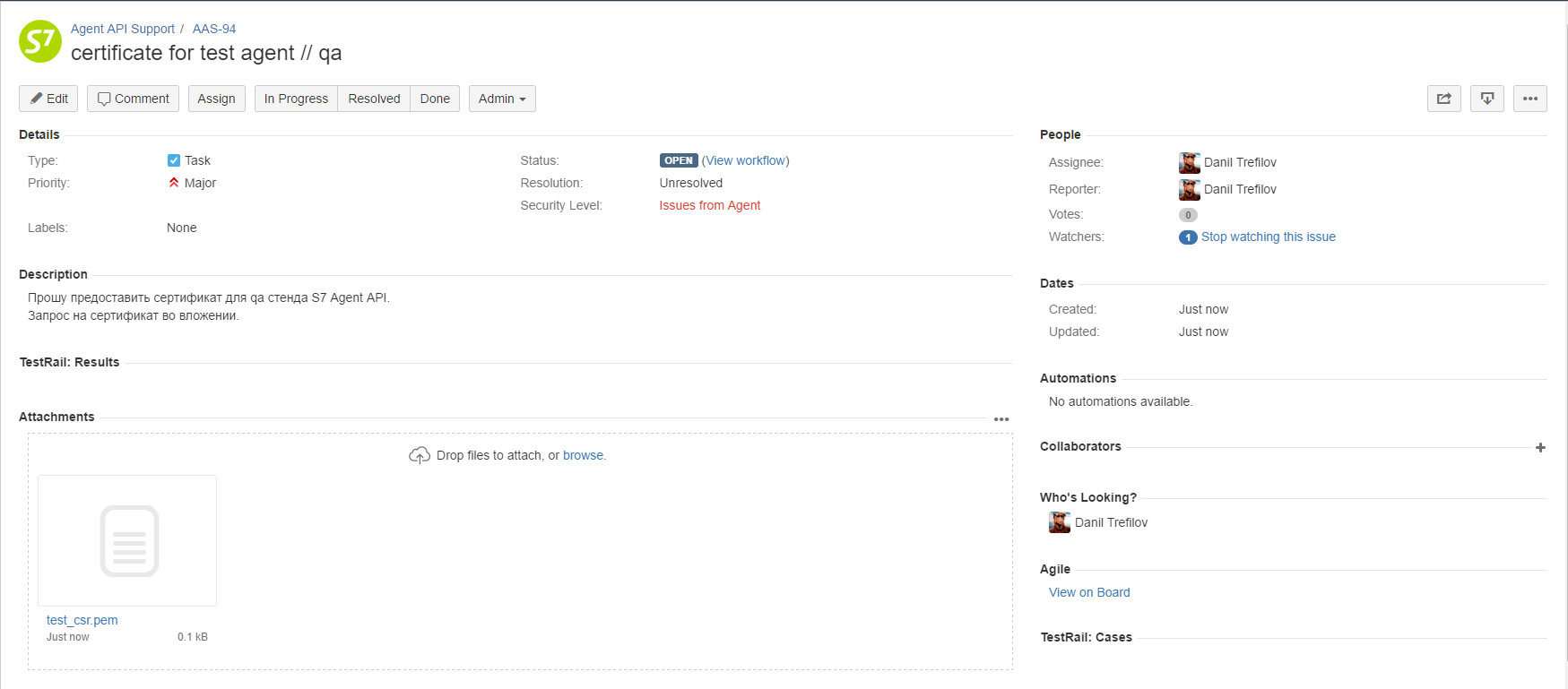Viewport: 1568px width, 689px height.
Task: Click the export issue icon button
Action: click(x=1486, y=99)
